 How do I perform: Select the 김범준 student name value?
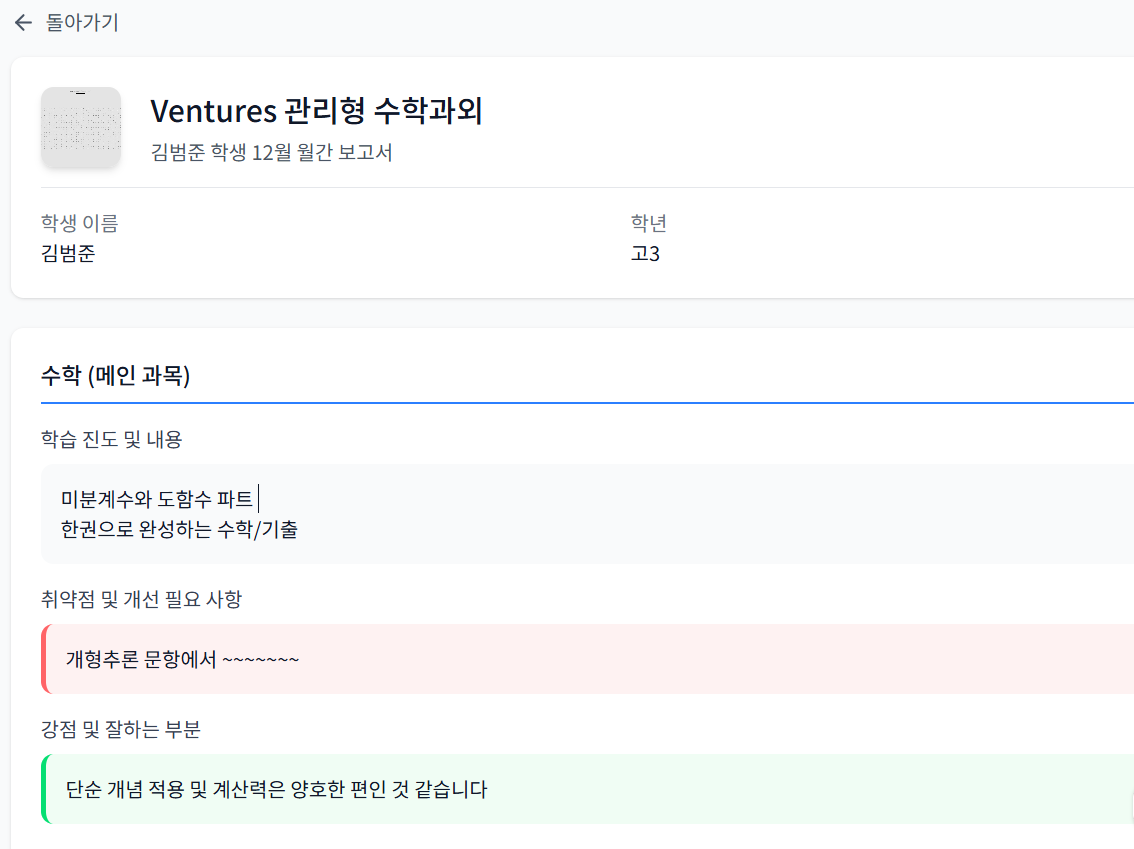(68, 253)
